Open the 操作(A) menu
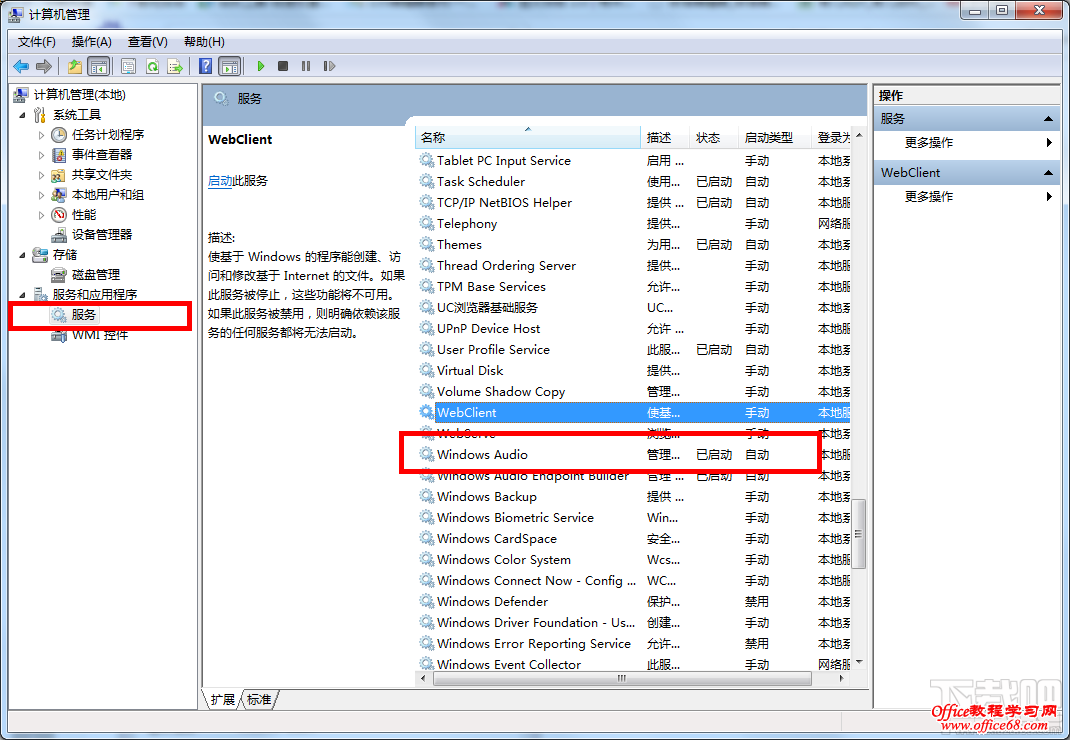 click(x=91, y=42)
